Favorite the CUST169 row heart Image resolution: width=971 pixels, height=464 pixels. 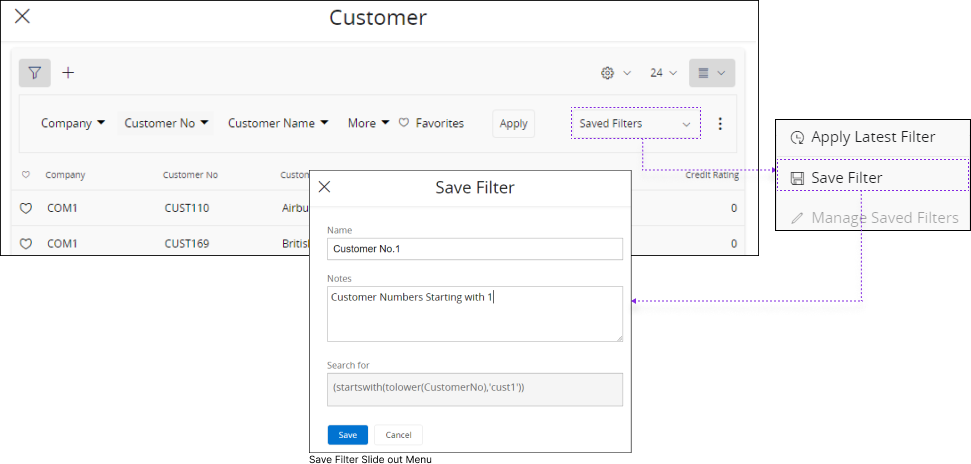(26, 244)
